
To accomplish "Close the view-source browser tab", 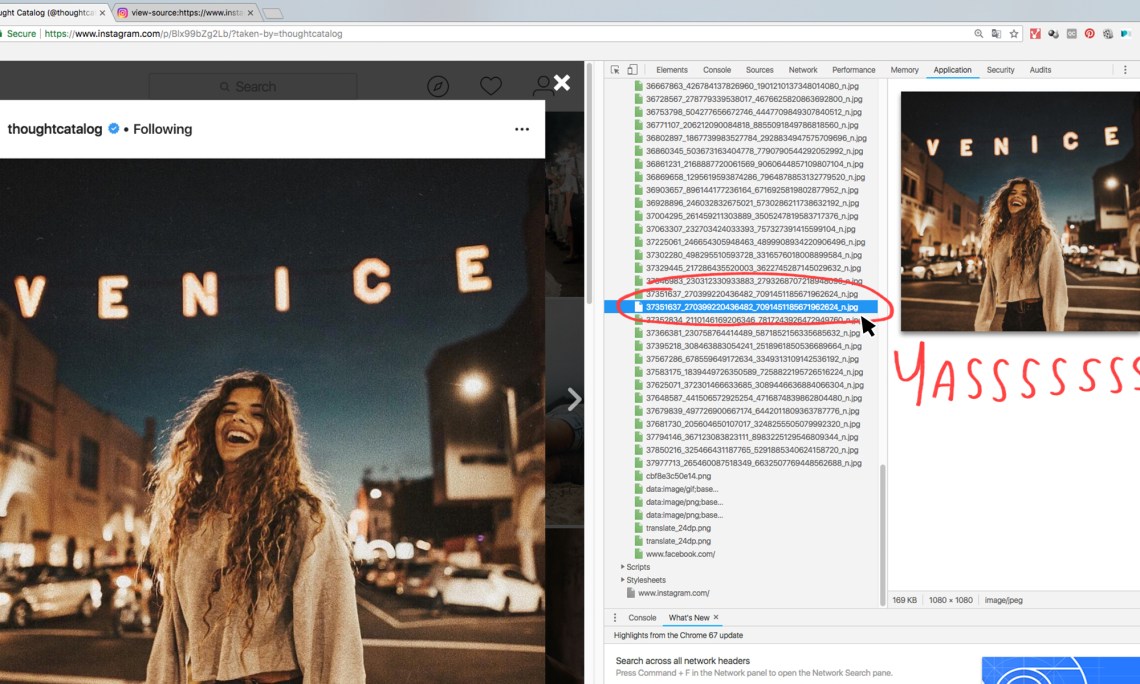I will [250, 13].
